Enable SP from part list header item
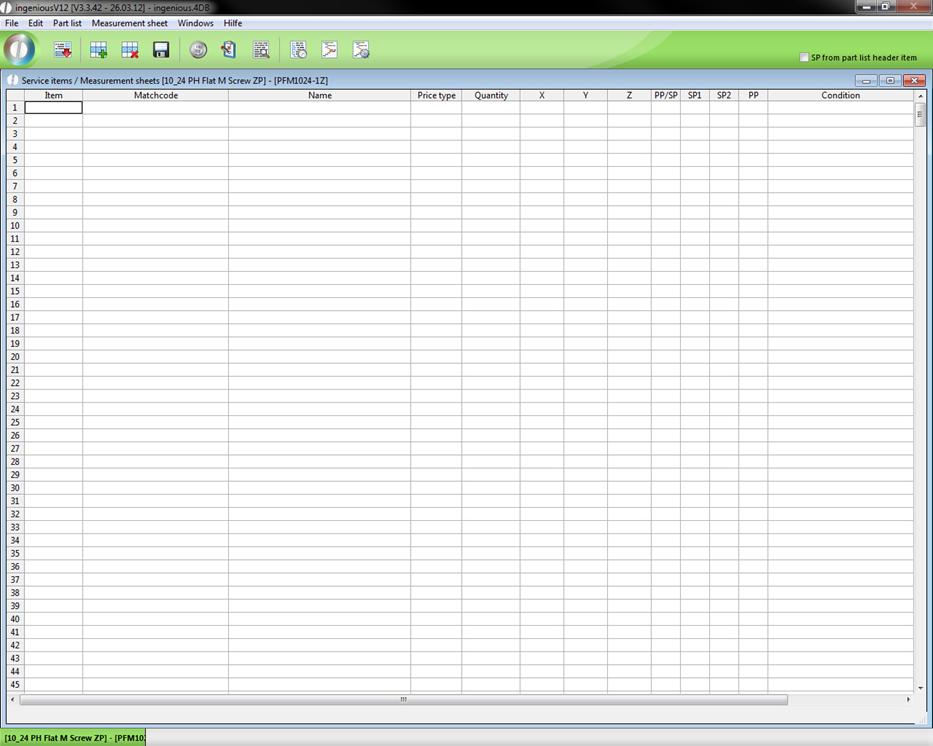This screenshot has height=746, width=933. pos(804,58)
